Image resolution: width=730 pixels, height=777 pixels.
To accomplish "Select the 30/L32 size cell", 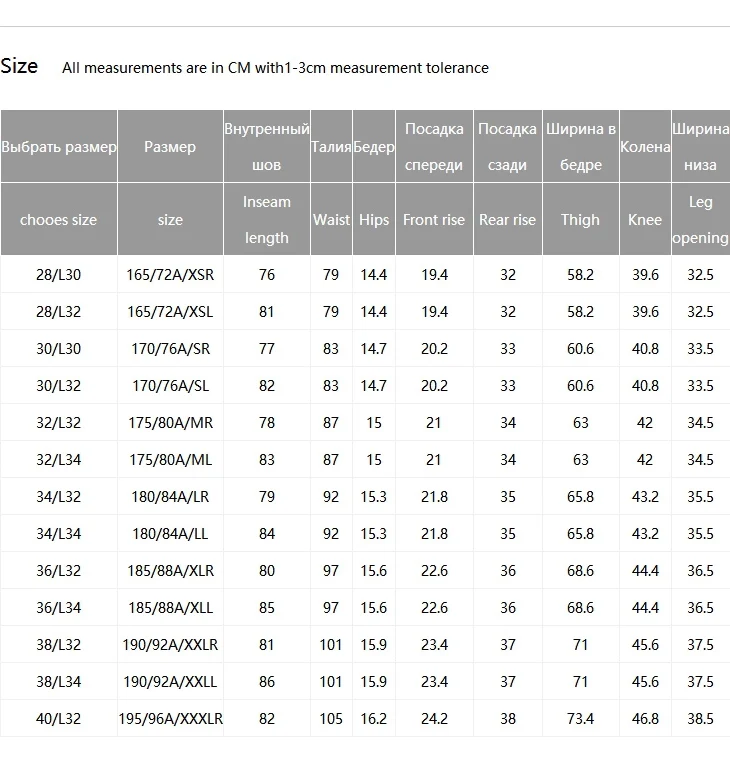I will coord(58,386).
